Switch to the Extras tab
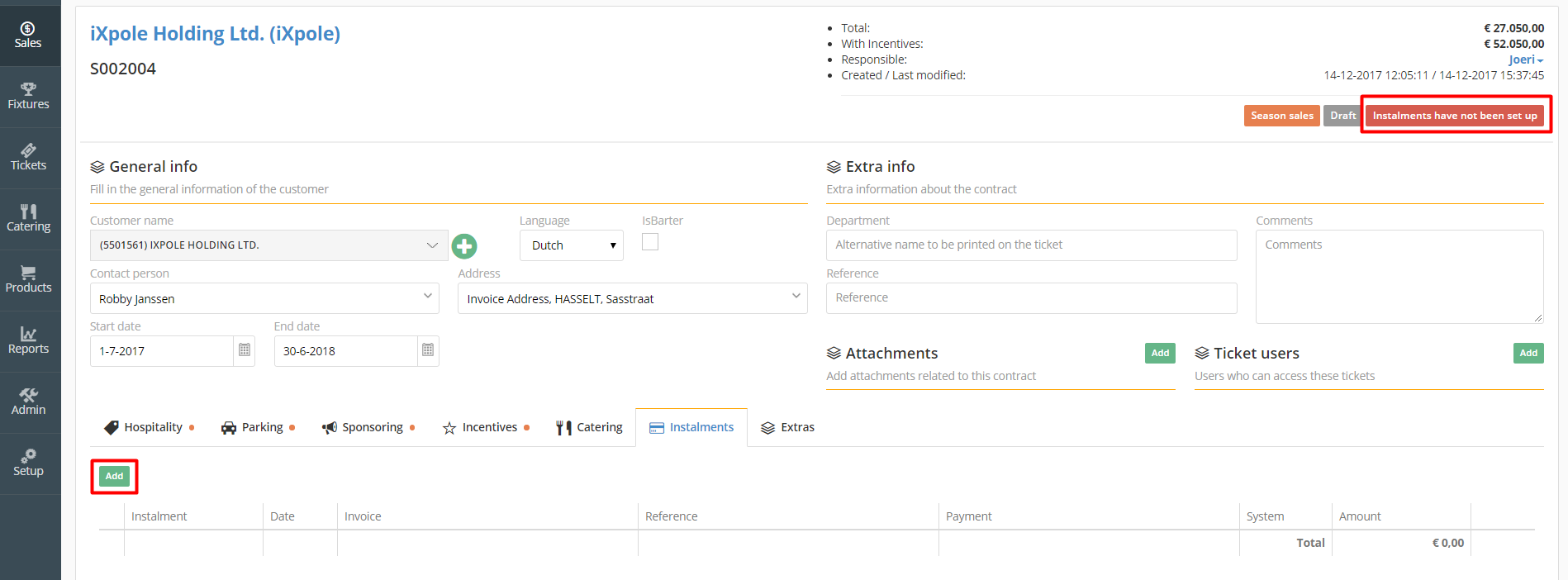Viewport: 1568px width, 580px height. 787,427
